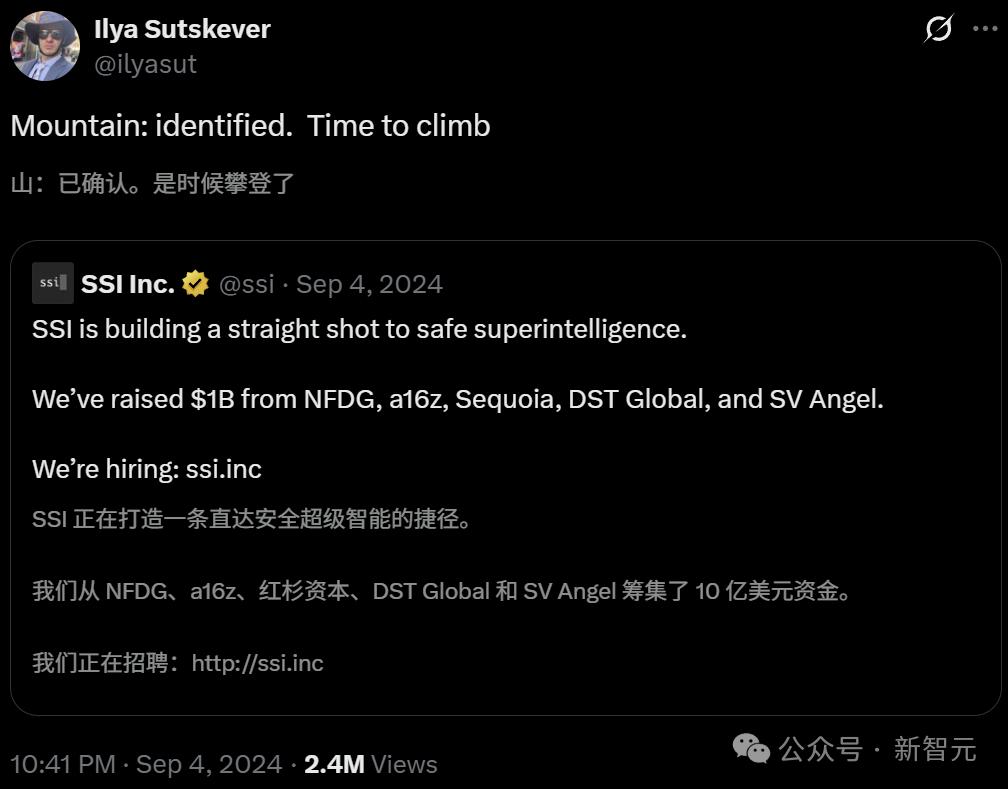Select the 'Mountain: identified' post text
This screenshot has width=1008, height=789.
[x=248, y=126]
